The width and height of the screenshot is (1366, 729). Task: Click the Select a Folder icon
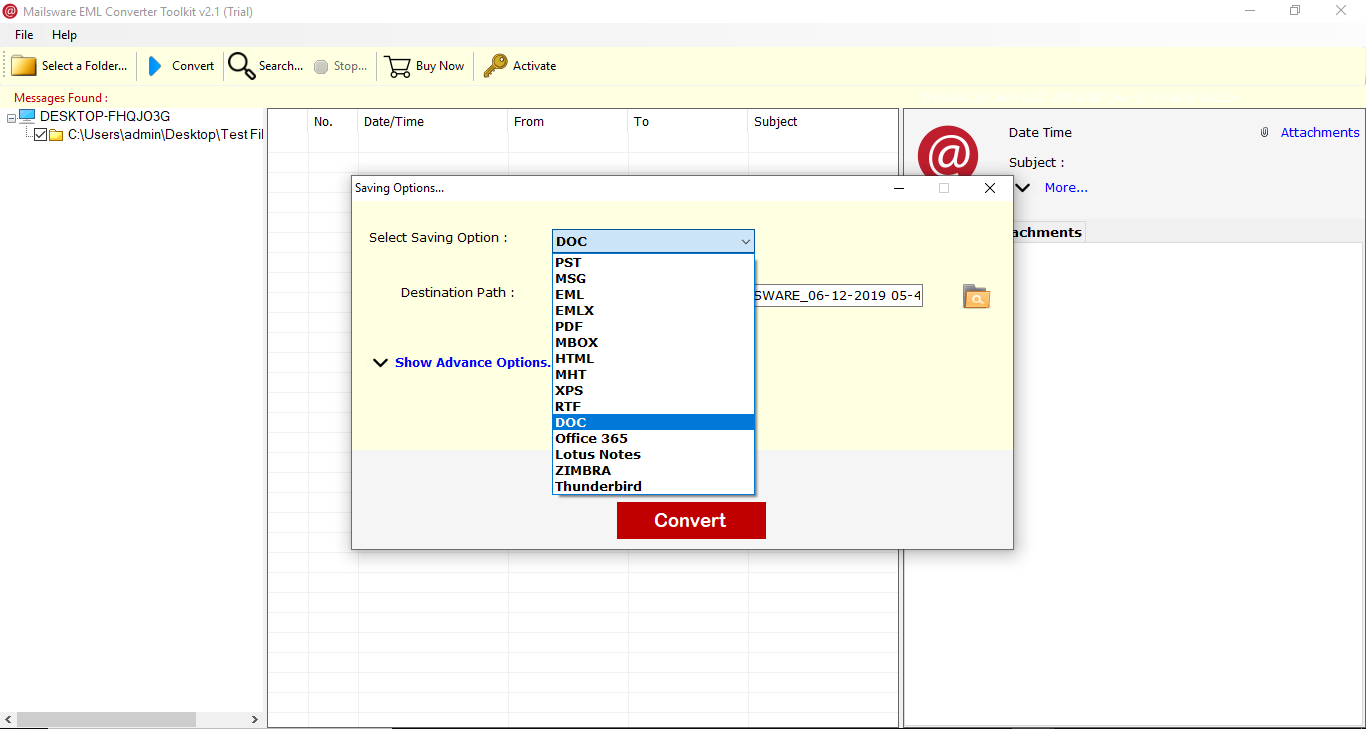pyautogui.click(x=24, y=66)
